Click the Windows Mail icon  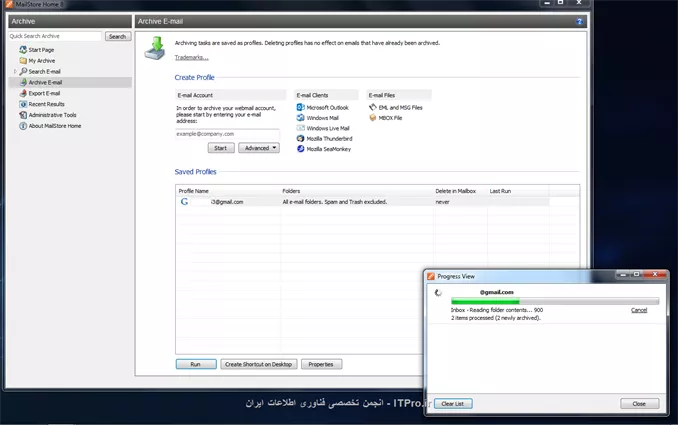(x=301, y=118)
